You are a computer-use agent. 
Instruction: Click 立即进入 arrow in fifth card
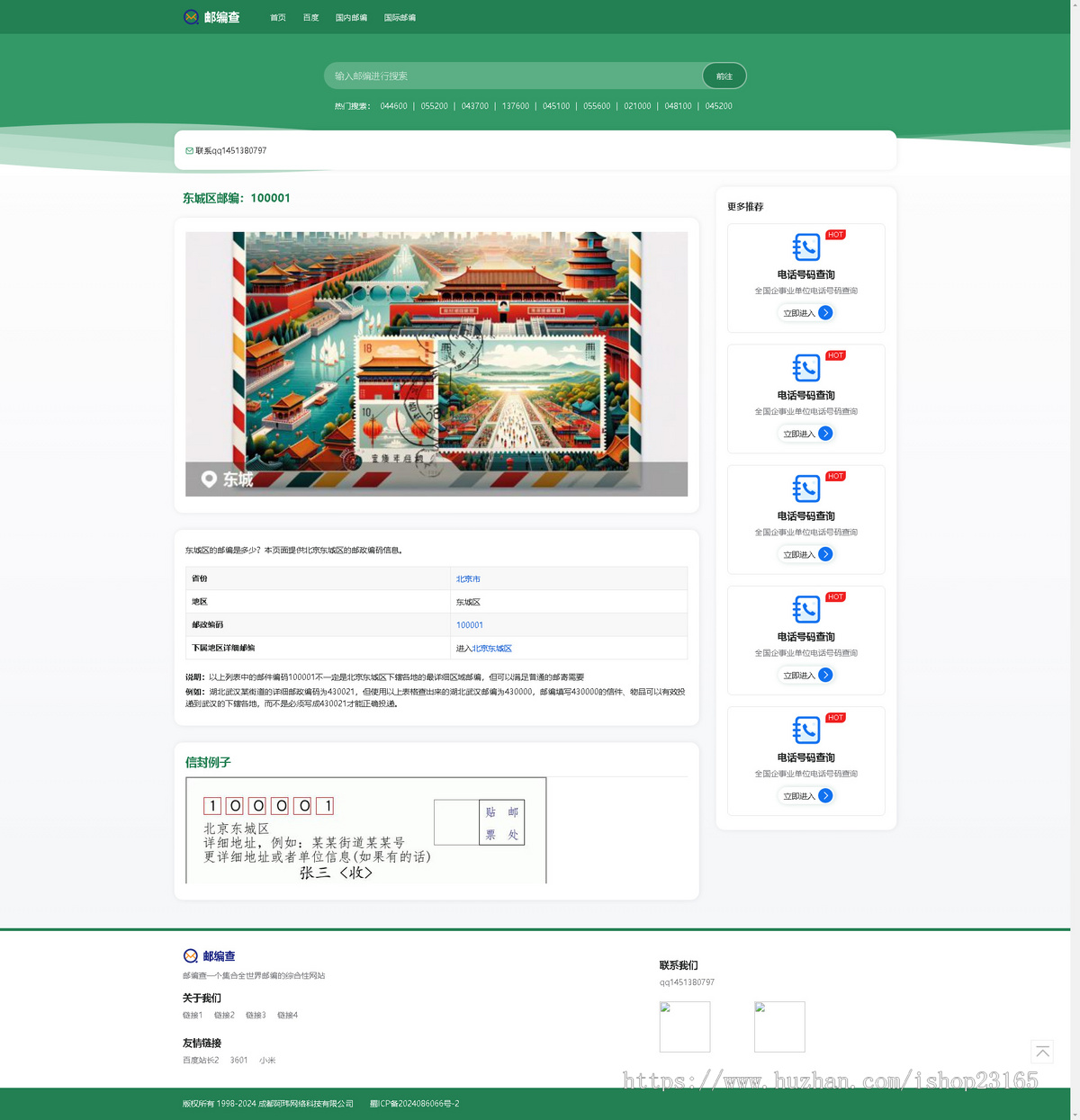(x=825, y=795)
